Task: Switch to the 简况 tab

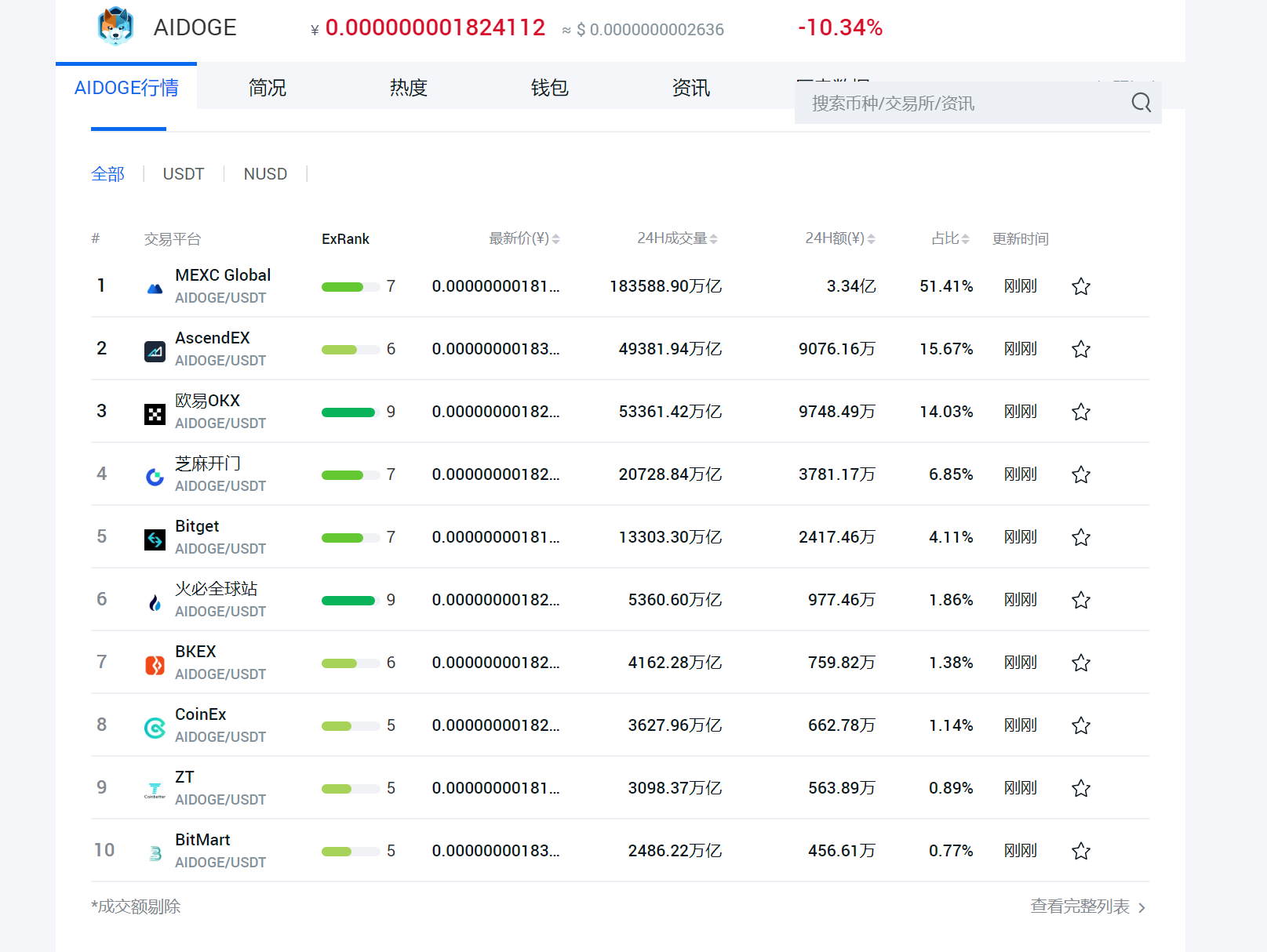Action: click(x=267, y=87)
